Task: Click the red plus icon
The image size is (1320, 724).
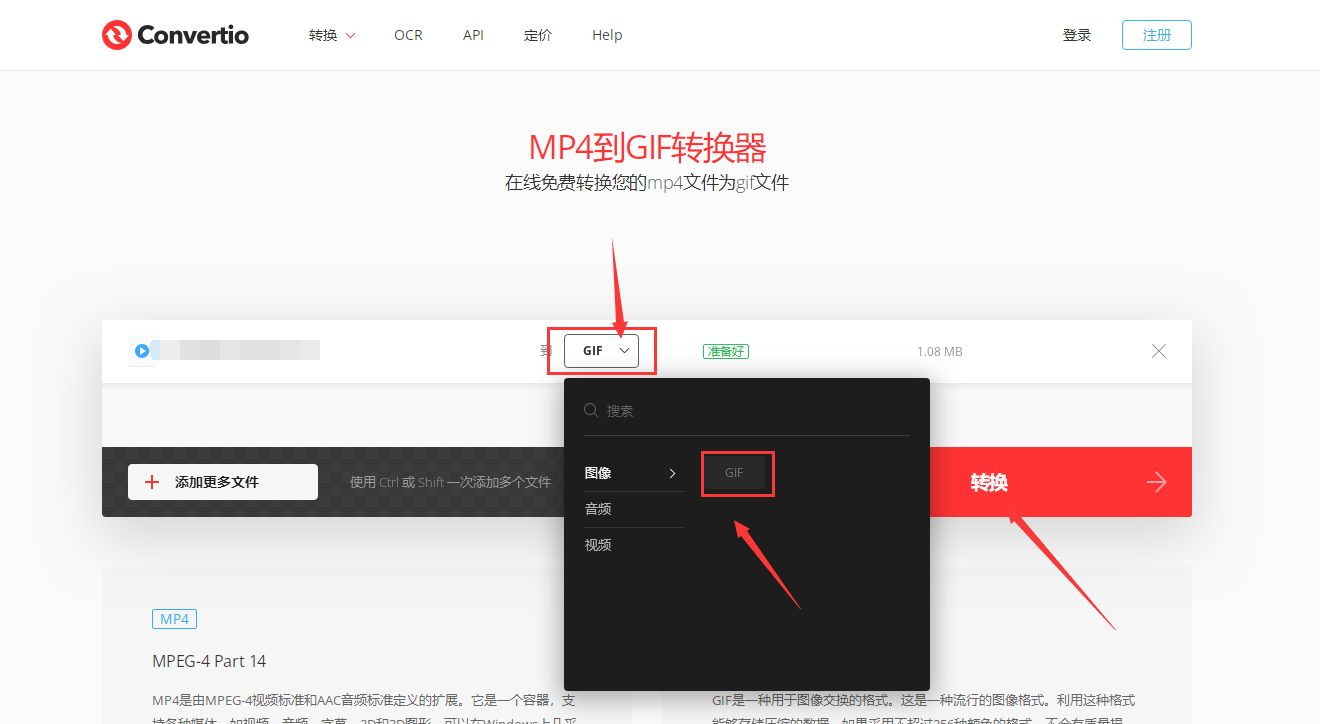Action: pos(152,482)
